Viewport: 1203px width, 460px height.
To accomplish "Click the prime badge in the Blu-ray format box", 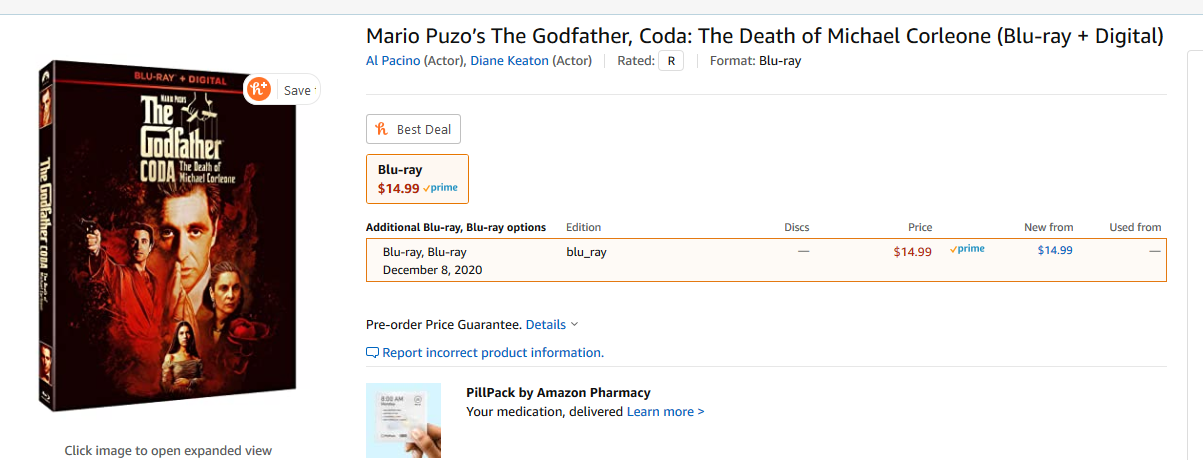I will pyautogui.click(x=441, y=188).
